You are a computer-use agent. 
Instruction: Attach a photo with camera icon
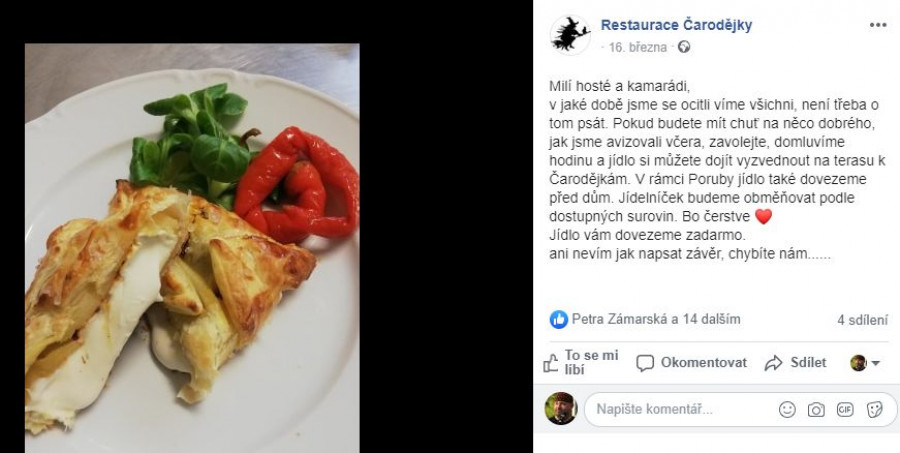(x=816, y=409)
